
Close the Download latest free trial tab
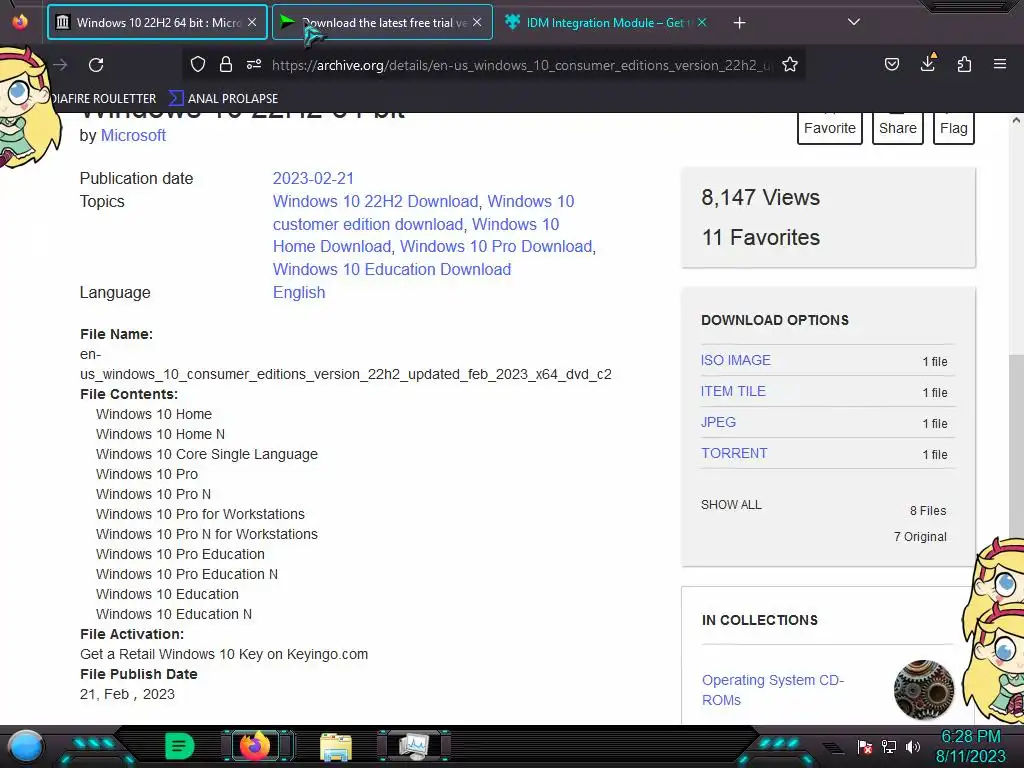point(477,22)
